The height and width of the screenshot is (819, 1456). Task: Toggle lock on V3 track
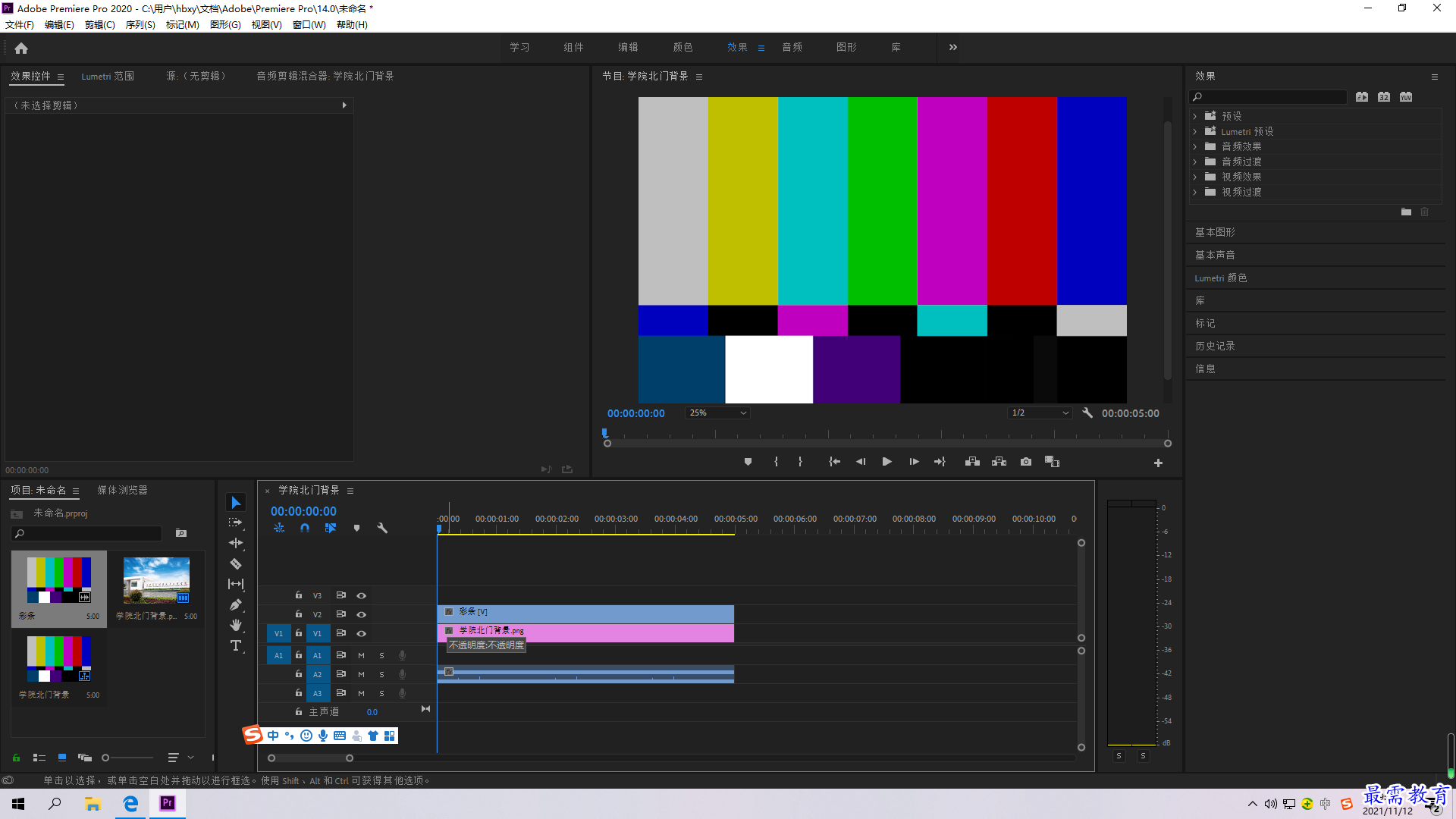click(x=299, y=595)
